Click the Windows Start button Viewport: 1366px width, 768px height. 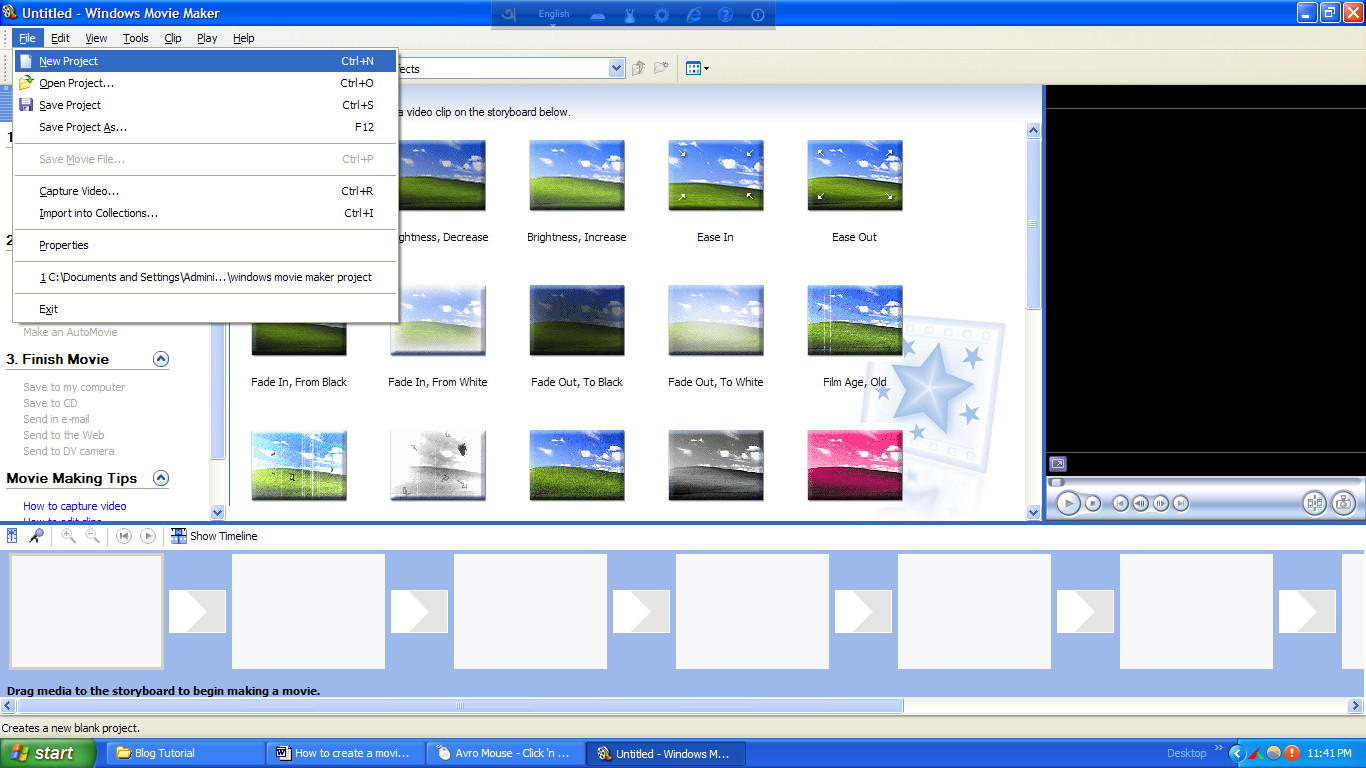(x=48, y=753)
